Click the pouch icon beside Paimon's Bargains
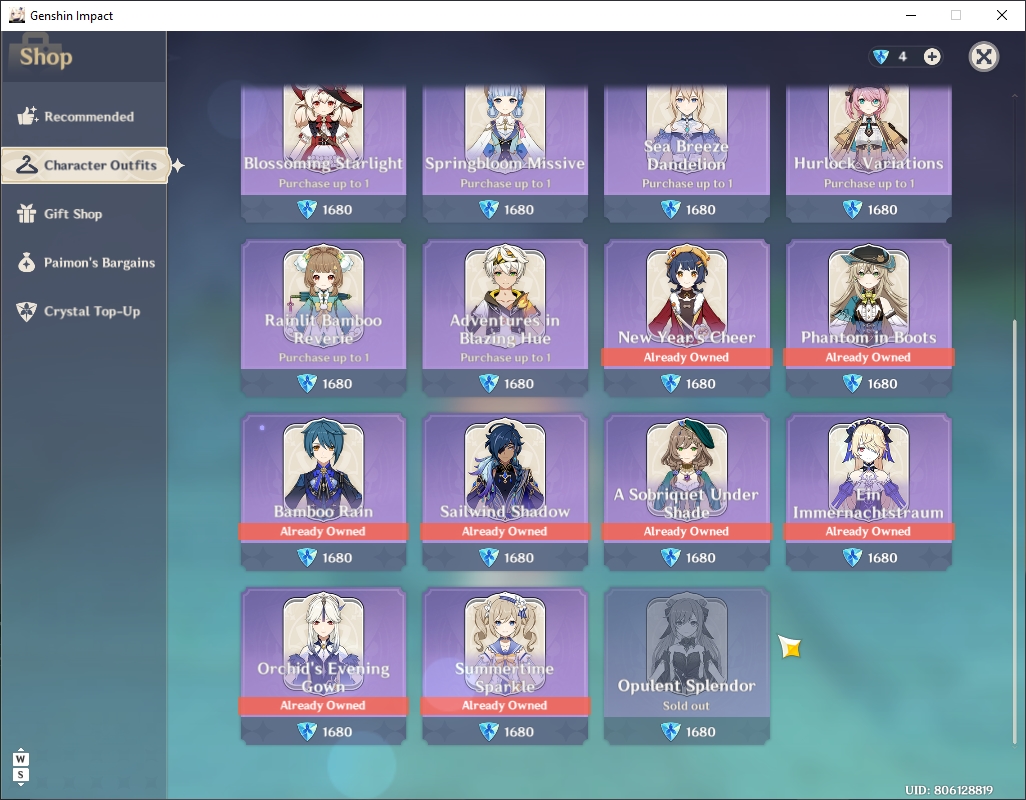 (27, 262)
